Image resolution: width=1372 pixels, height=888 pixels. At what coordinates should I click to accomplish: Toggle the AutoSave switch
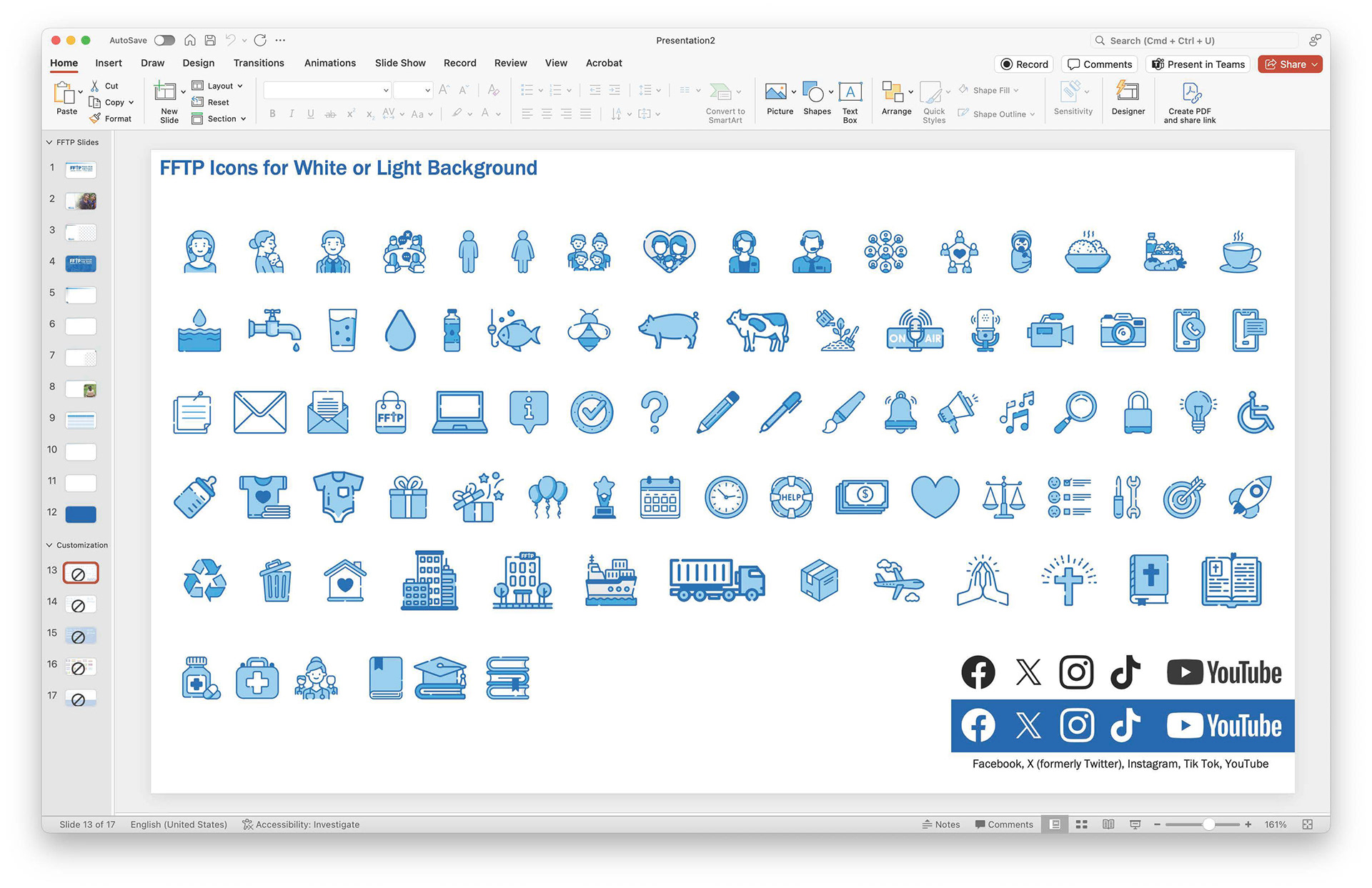(164, 40)
